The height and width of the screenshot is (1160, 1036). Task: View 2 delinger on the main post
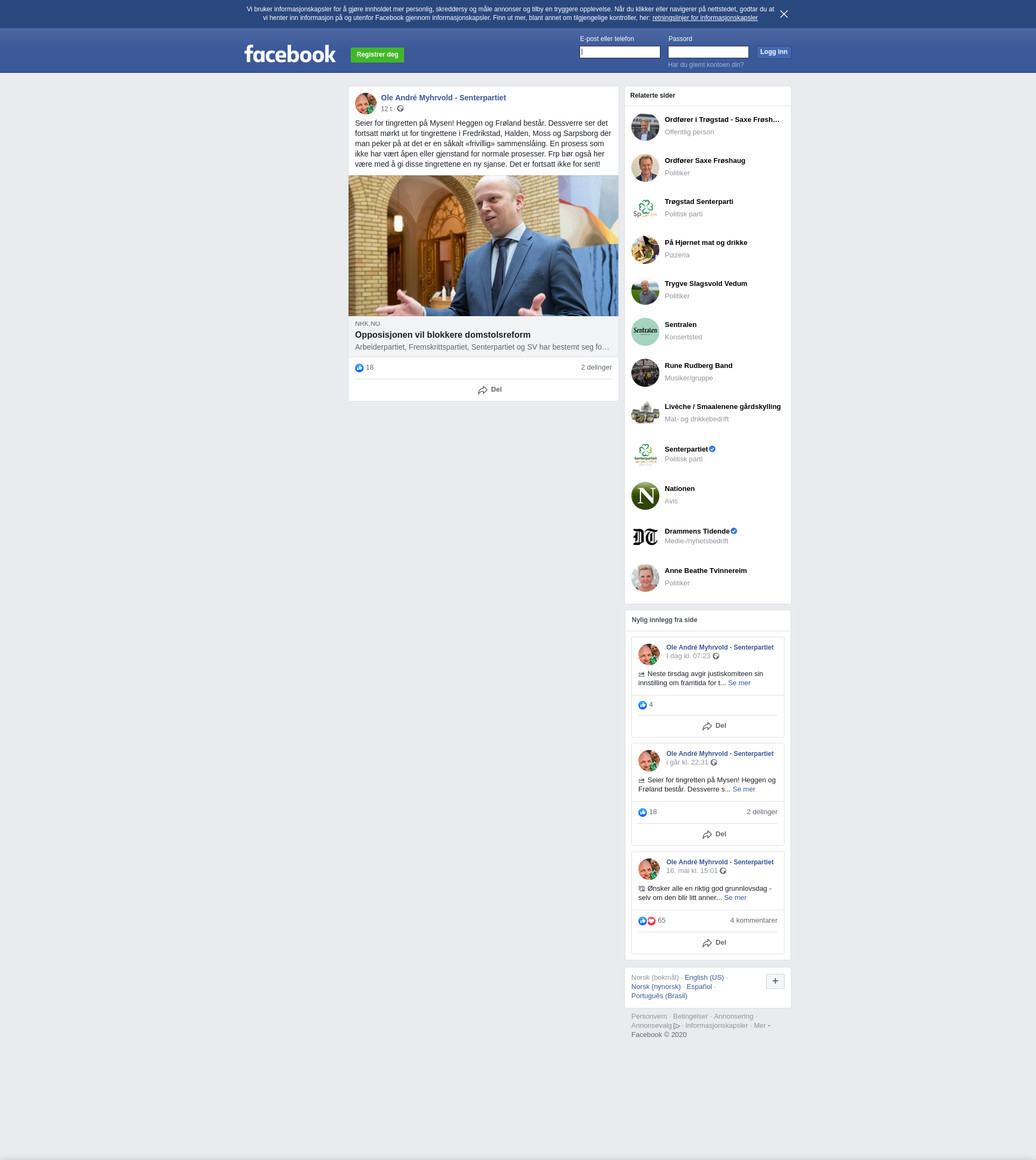[x=596, y=368]
